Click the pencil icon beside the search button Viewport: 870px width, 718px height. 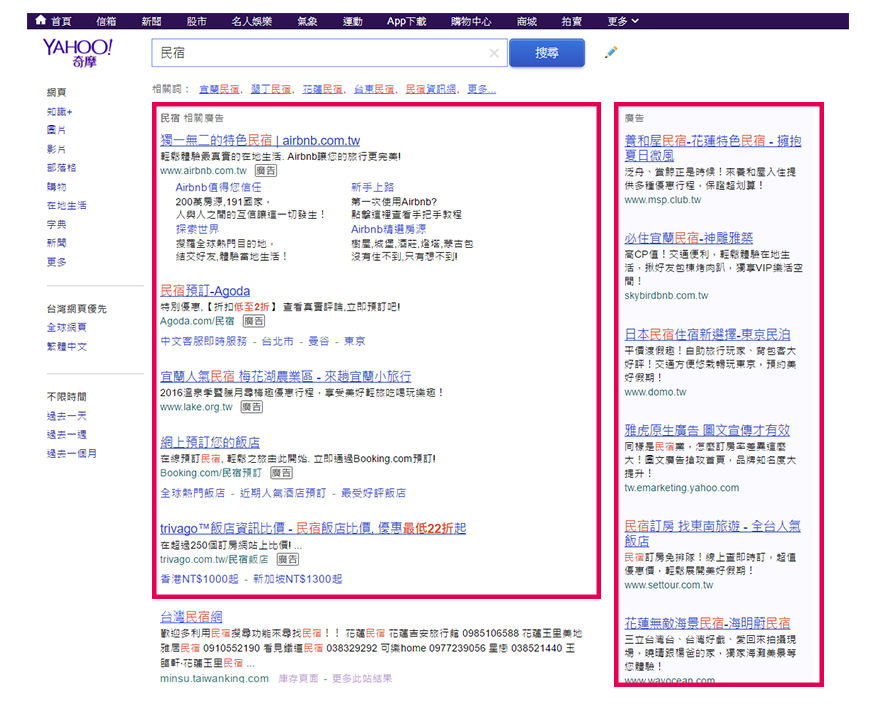611,53
